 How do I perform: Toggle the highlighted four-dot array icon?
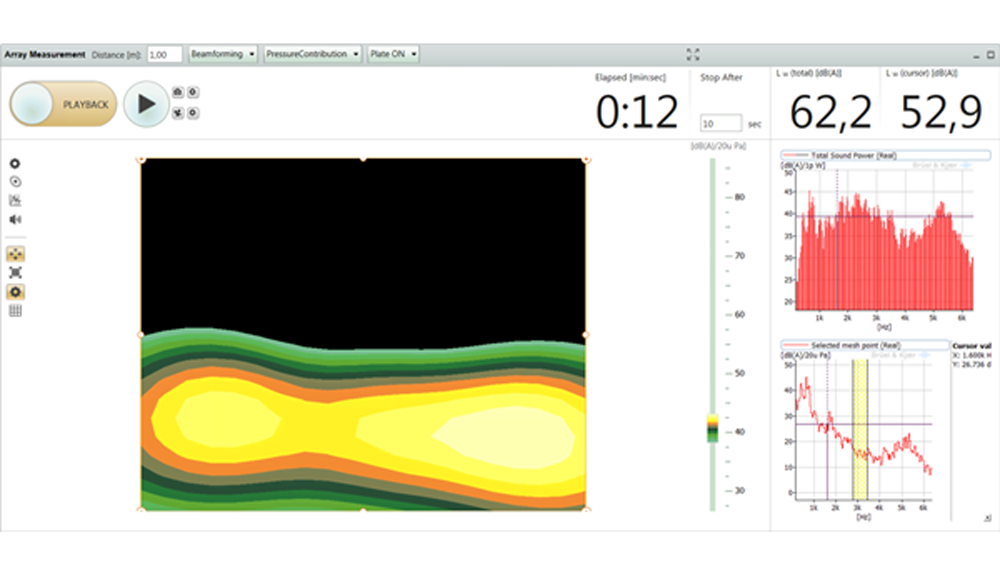pos(15,254)
